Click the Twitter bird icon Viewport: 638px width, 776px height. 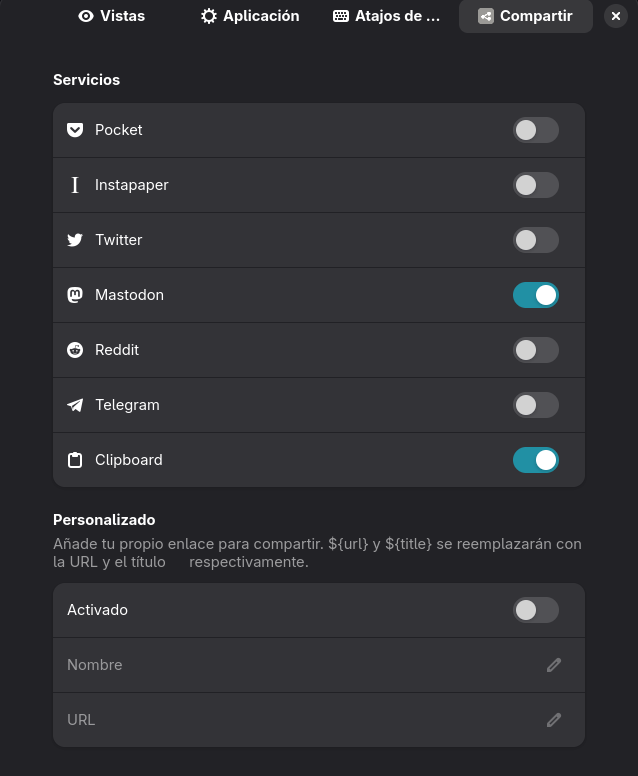pyautogui.click(x=75, y=240)
